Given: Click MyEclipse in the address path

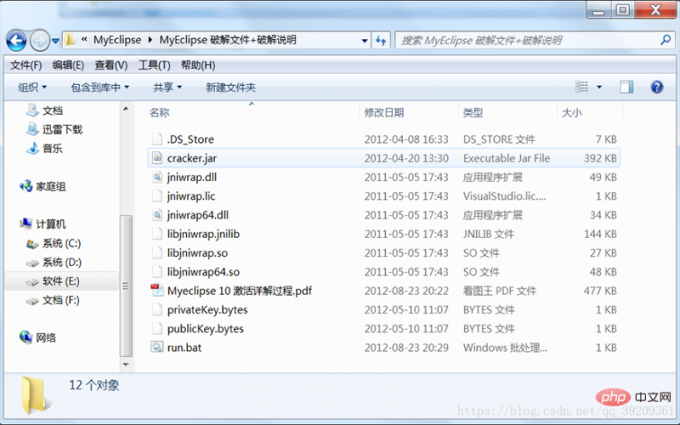Looking at the screenshot, I should tap(117, 40).
